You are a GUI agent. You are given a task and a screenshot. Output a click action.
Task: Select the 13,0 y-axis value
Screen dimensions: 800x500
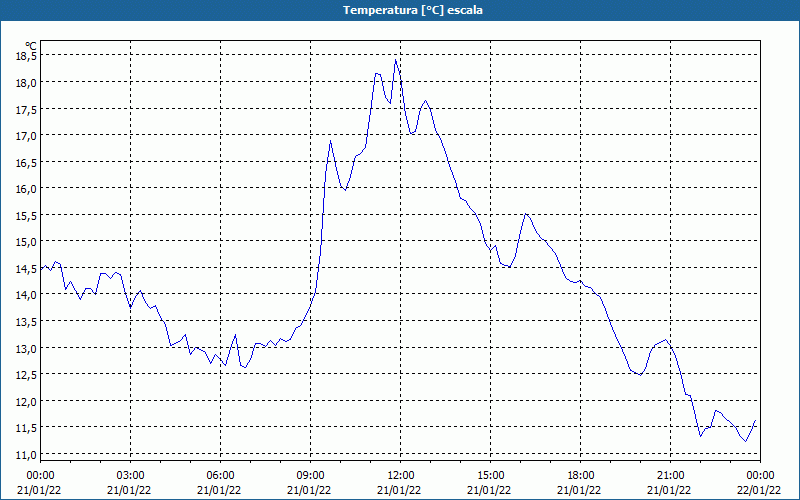point(27,348)
